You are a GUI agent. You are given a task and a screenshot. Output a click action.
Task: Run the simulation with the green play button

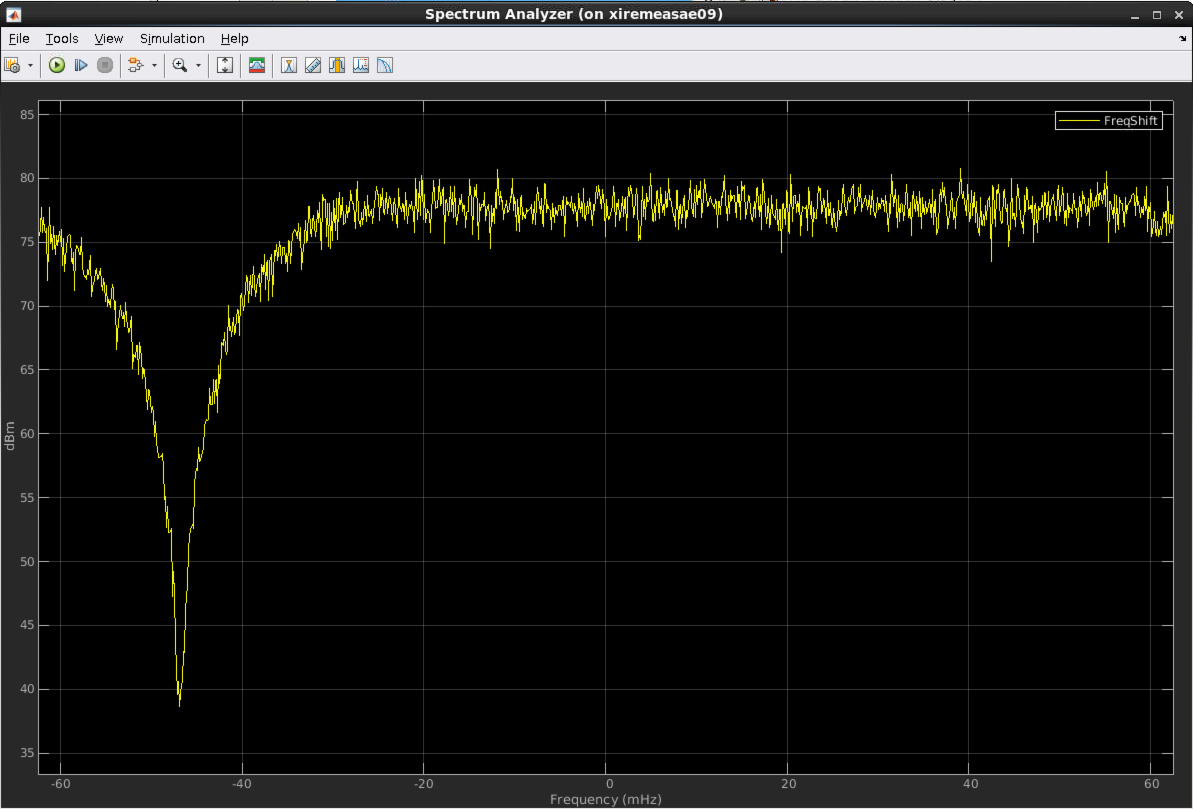point(57,65)
